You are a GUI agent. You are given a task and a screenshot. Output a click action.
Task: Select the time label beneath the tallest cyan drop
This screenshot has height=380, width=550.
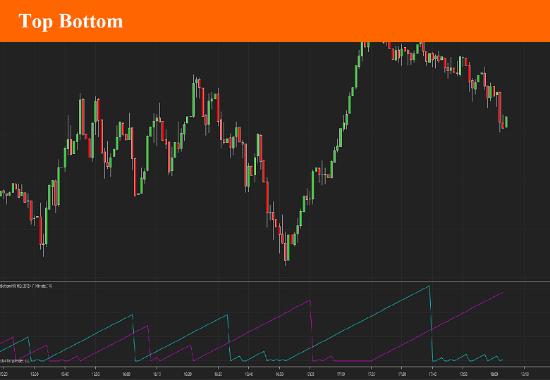(x=432, y=374)
